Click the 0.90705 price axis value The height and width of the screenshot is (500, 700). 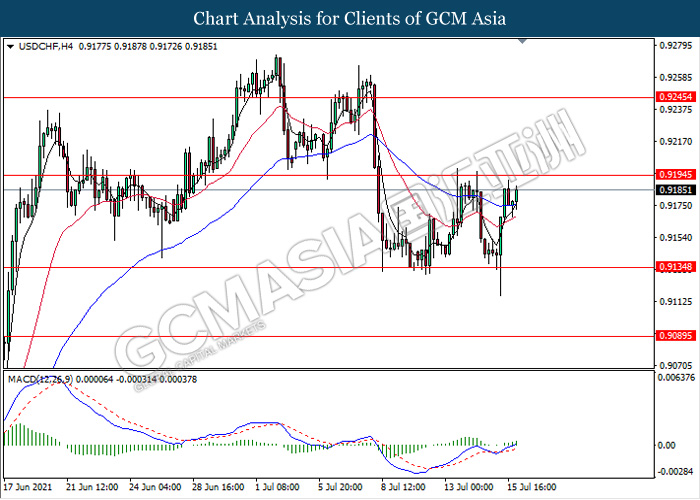[676, 366]
